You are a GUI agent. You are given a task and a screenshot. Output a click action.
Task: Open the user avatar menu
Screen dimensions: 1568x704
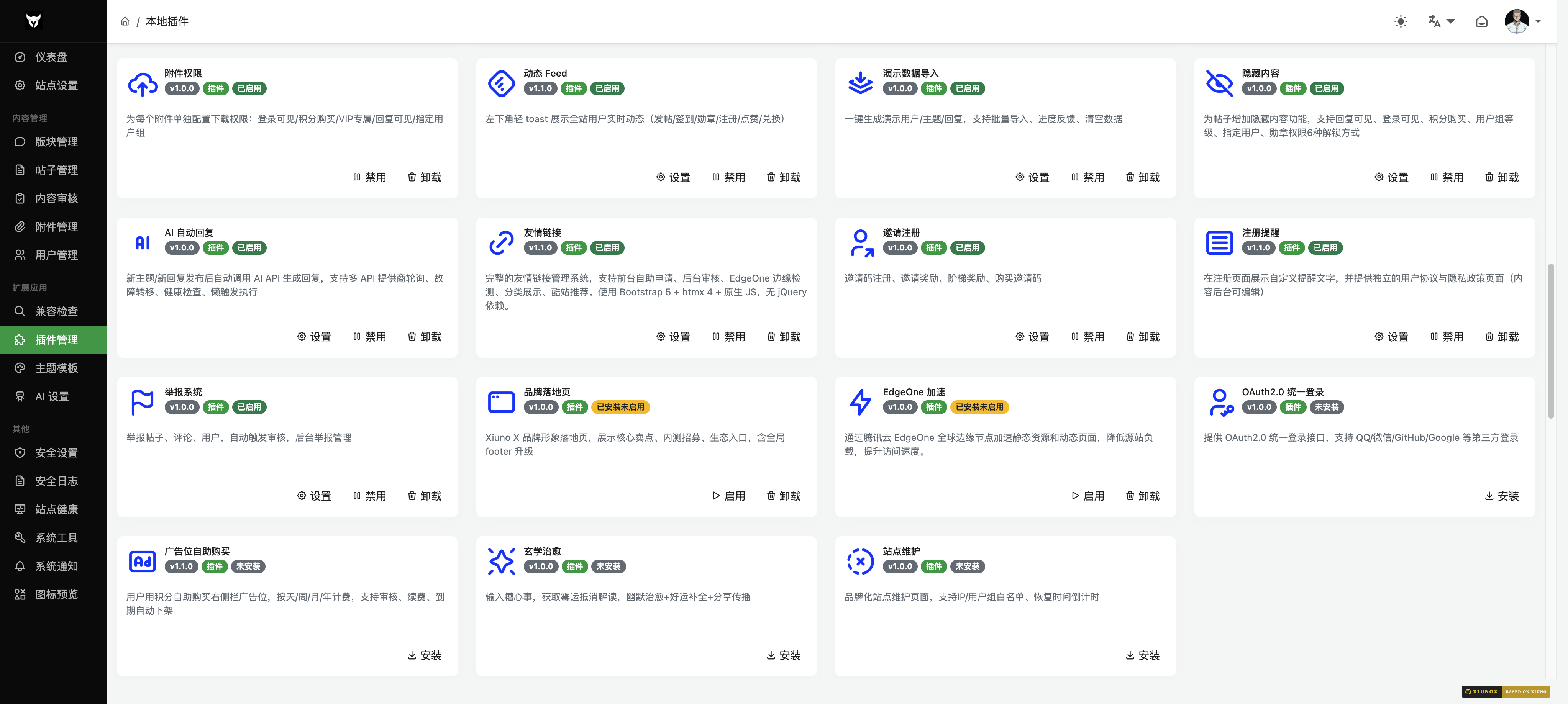point(1522,21)
